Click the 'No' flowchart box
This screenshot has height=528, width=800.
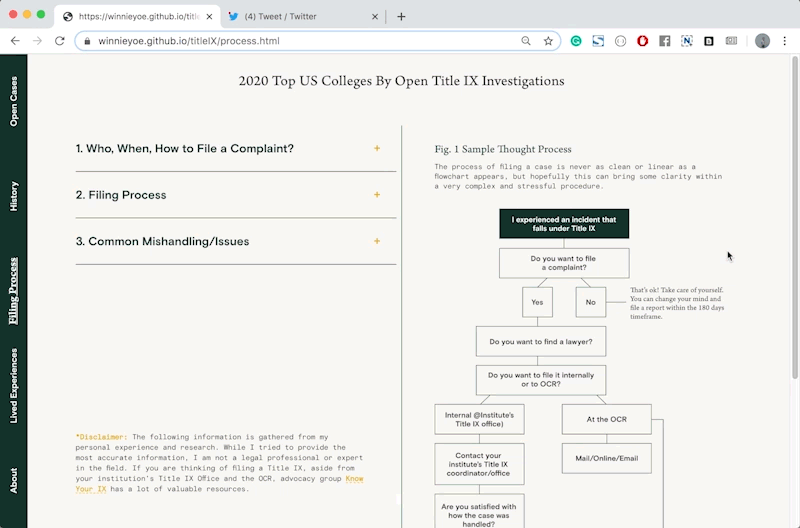pos(590,302)
